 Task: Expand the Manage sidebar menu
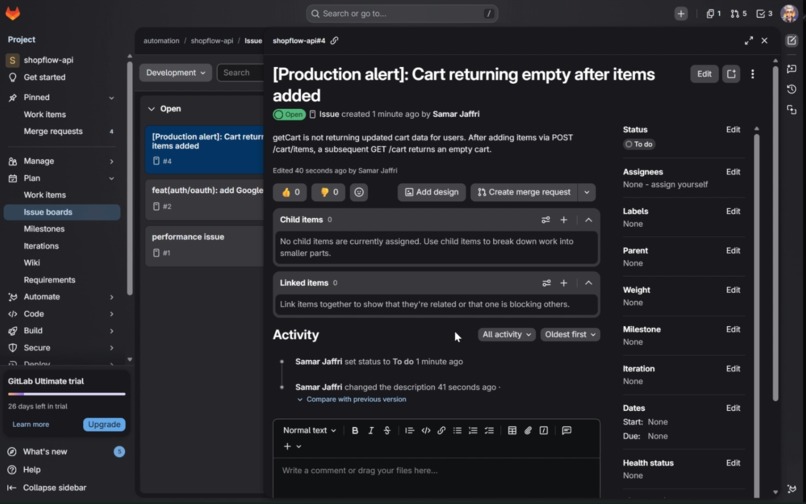click(62, 161)
